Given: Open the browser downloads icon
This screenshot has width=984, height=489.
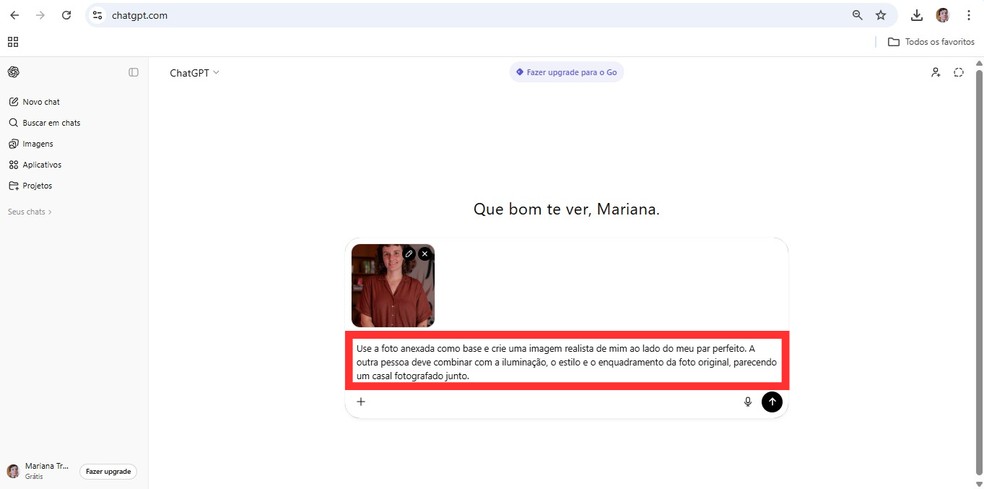Looking at the screenshot, I should pos(917,16).
